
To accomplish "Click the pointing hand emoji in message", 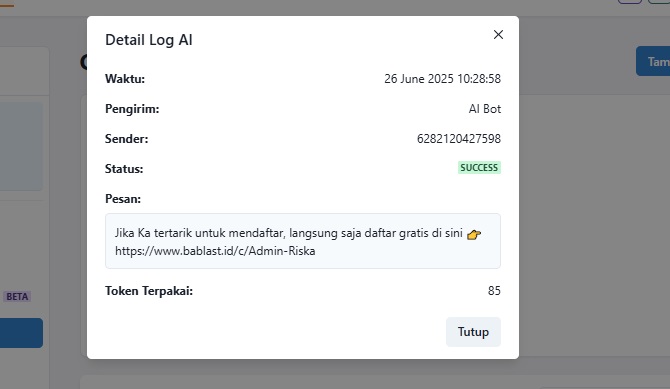I will coord(474,235).
